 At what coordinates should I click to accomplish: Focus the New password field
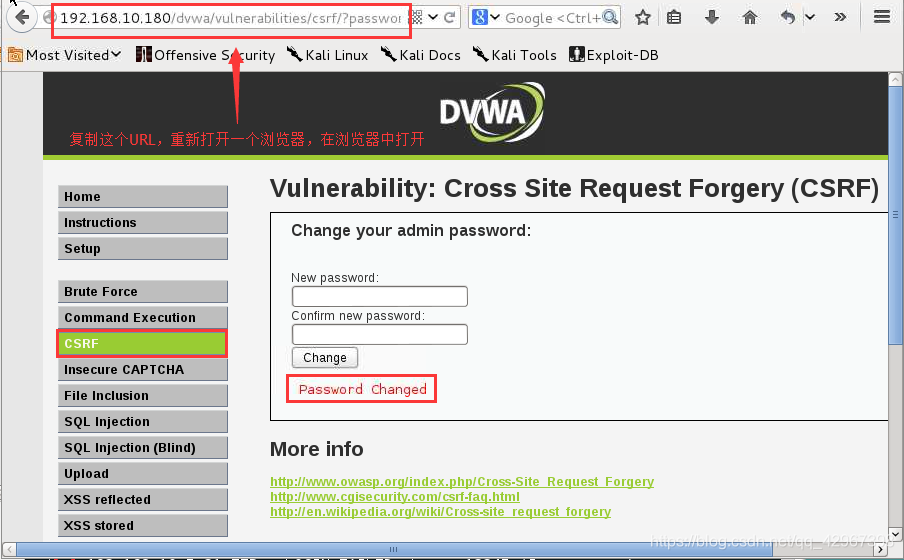379,296
